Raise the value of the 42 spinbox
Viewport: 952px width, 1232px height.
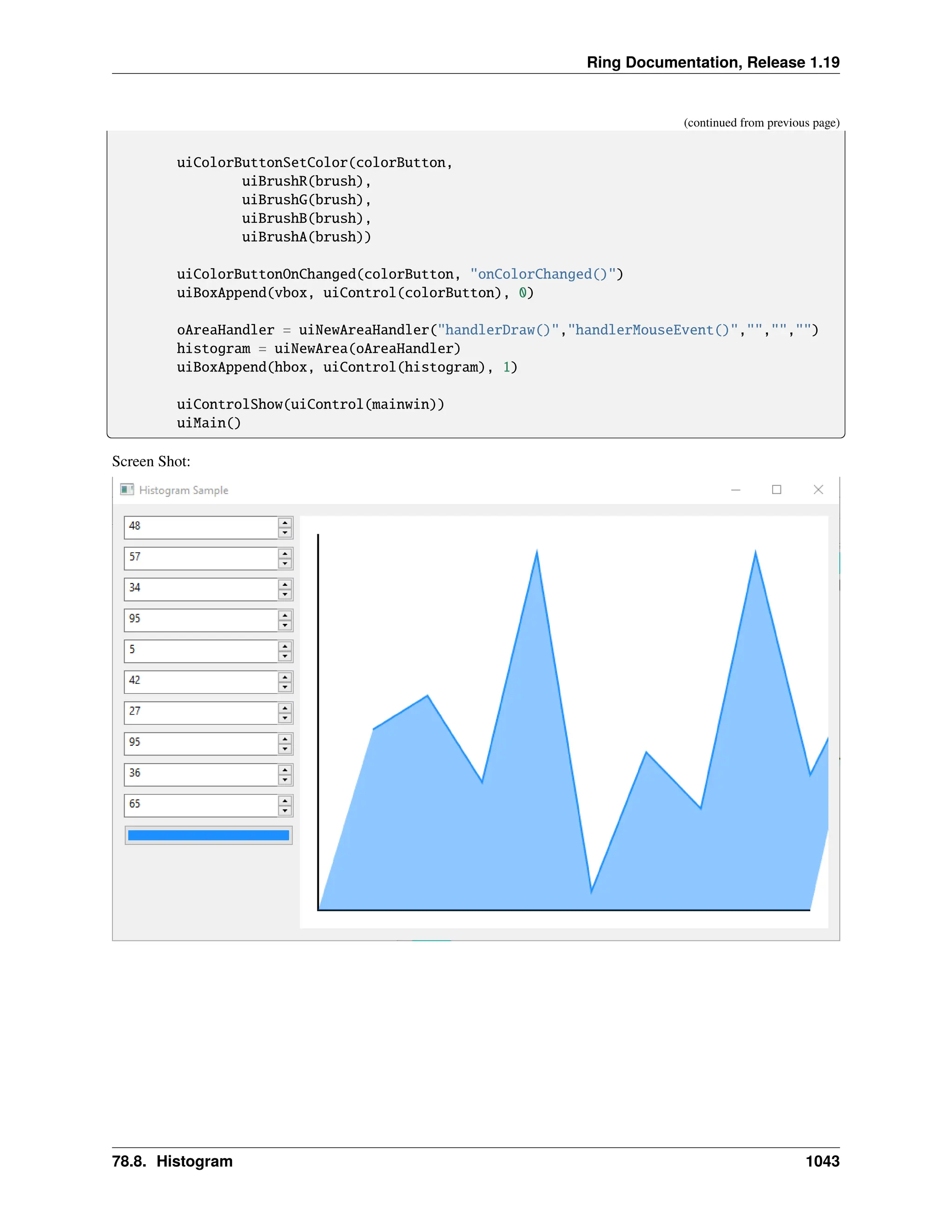[x=285, y=677]
